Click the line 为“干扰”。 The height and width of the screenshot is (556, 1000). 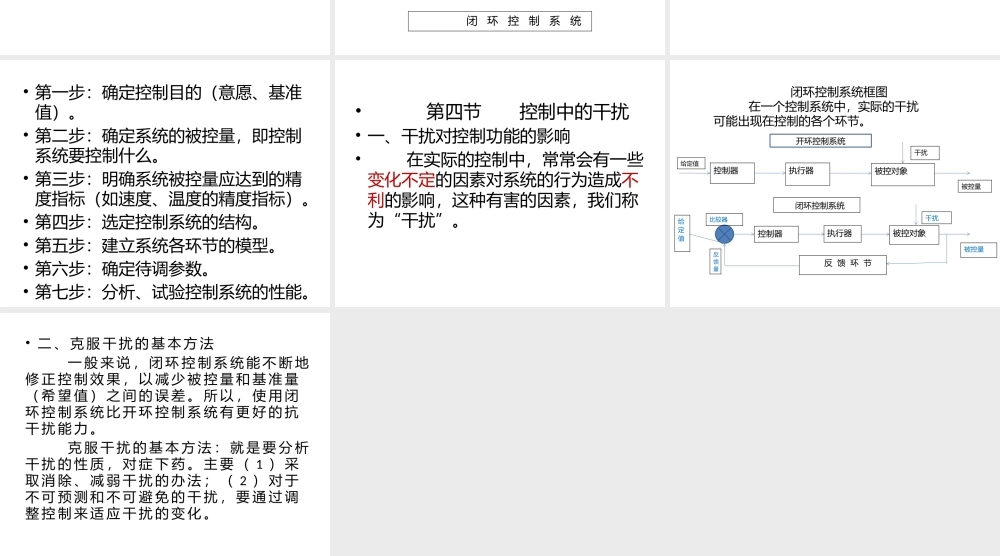414,221
